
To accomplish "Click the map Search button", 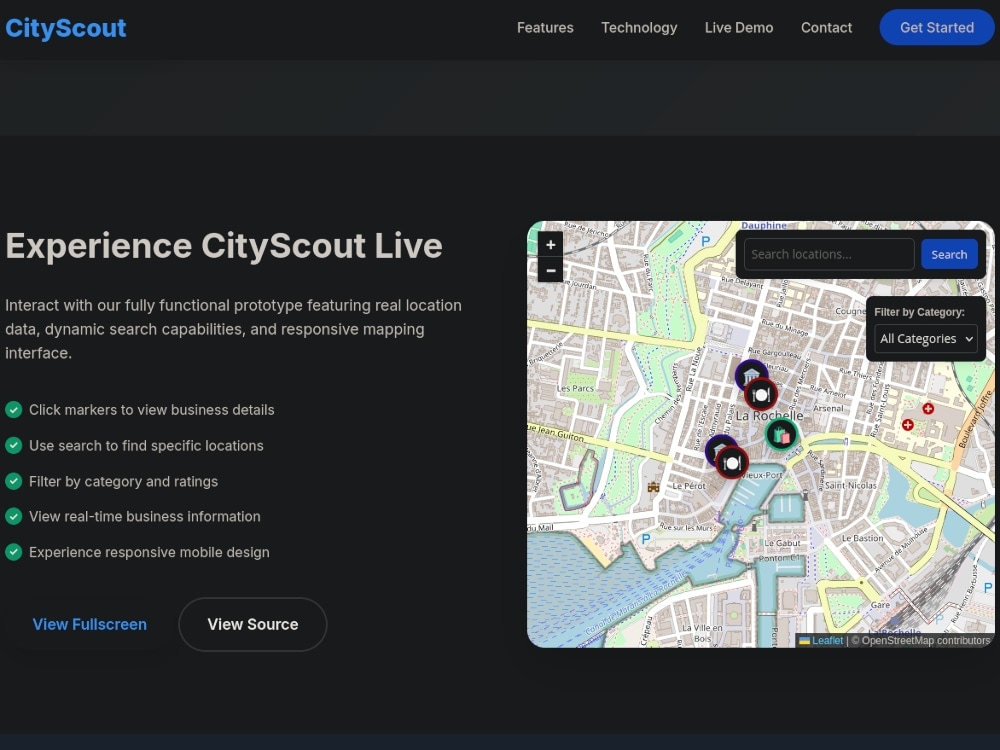I will coord(949,254).
